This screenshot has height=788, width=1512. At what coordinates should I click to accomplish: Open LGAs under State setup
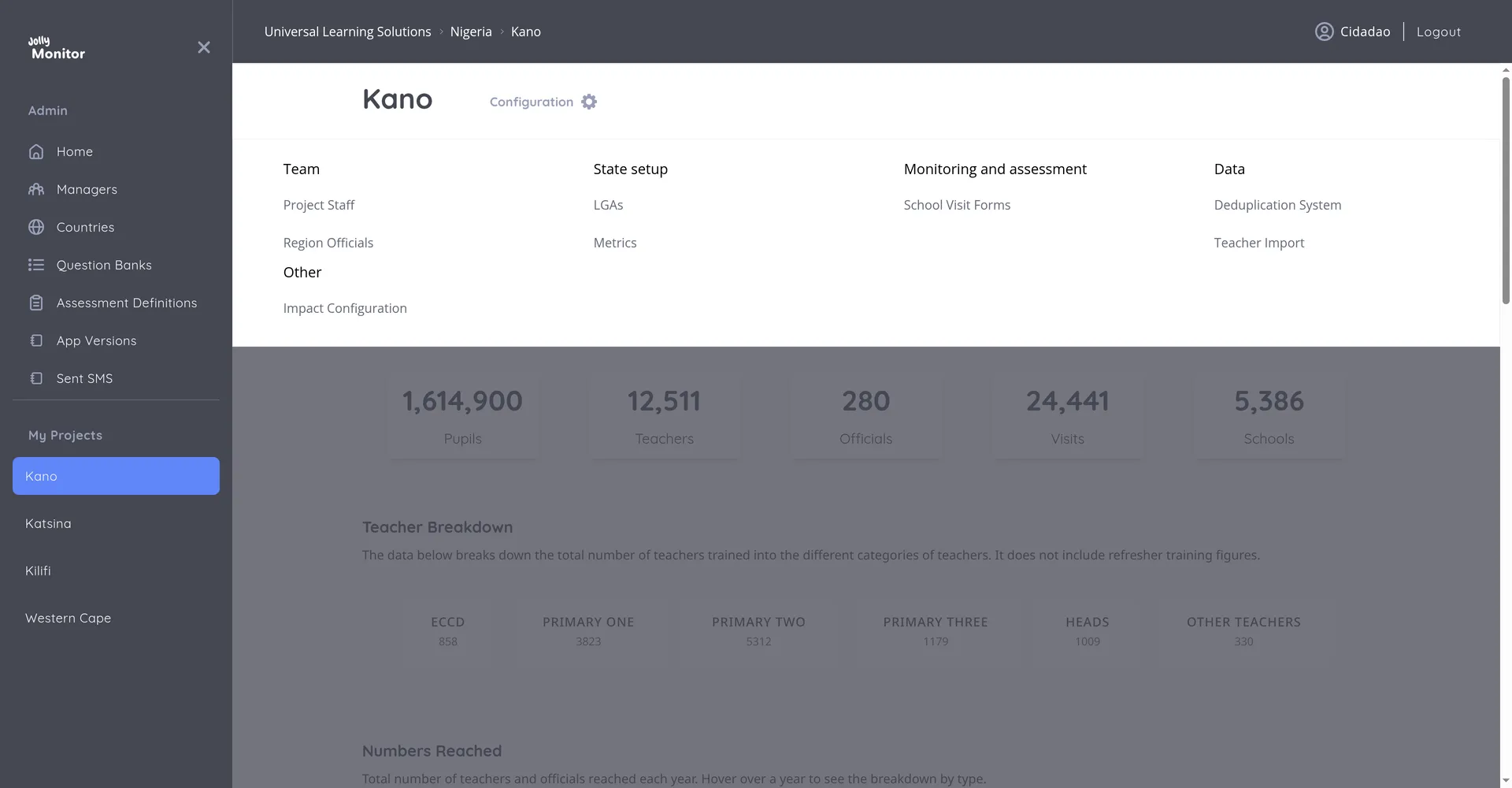pyautogui.click(x=608, y=205)
